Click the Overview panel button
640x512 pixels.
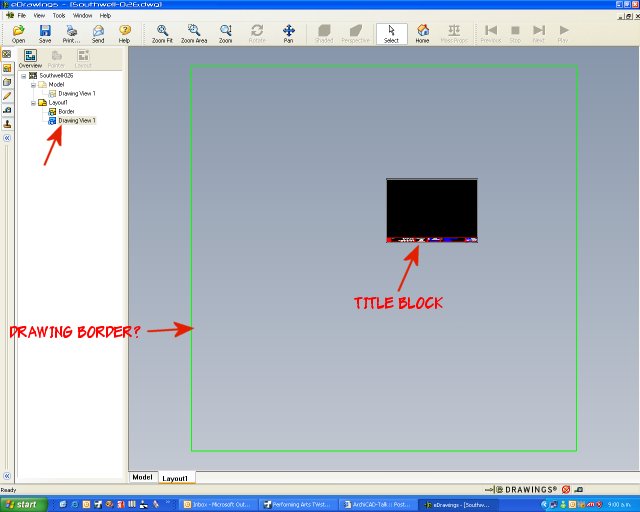(x=30, y=59)
